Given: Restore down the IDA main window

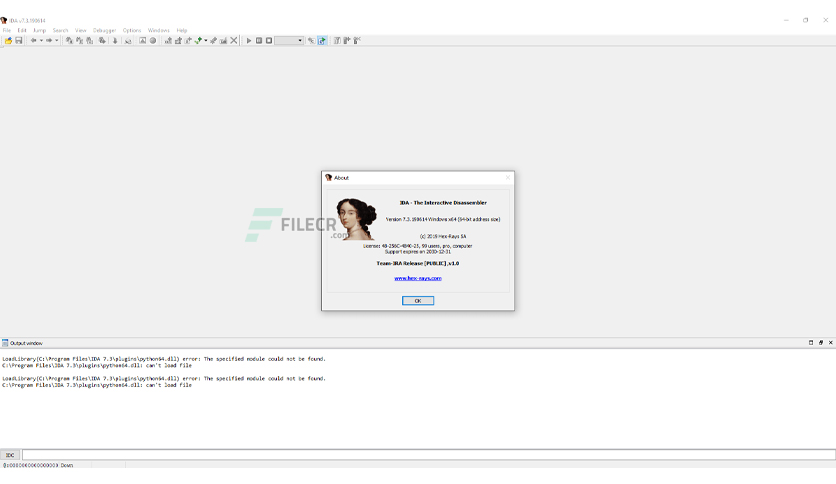Looking at the screenshot, I should click(x=806, y=20).
